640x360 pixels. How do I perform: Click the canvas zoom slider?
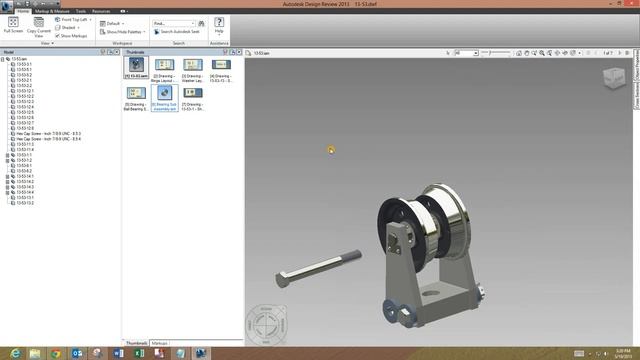[496, 53]
